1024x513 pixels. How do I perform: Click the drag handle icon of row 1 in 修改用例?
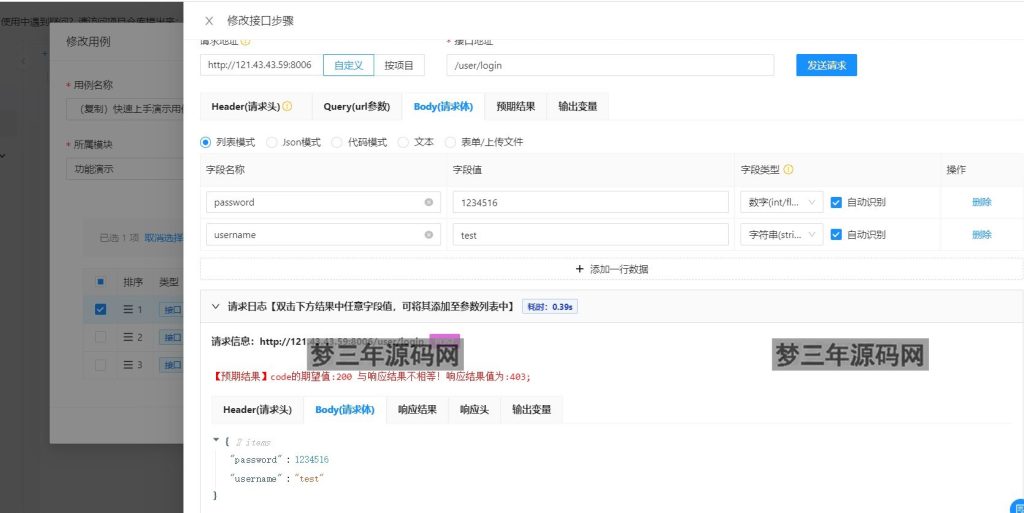[128, 309]
